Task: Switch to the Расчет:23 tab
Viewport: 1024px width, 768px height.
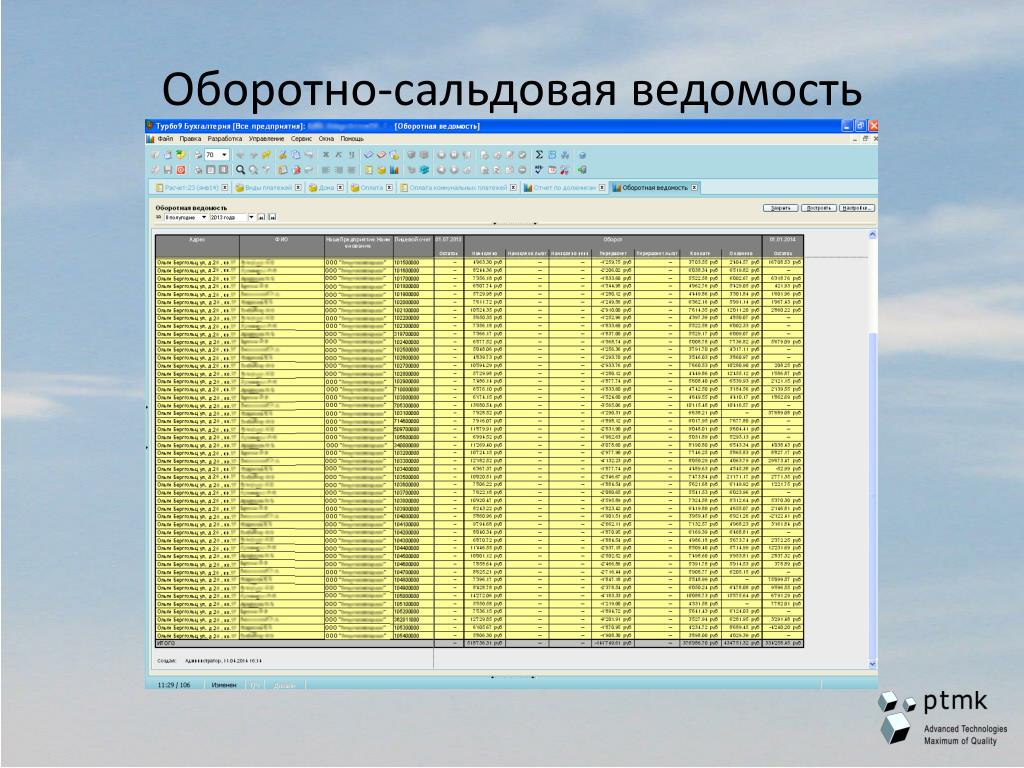Action: click(191, 187)
